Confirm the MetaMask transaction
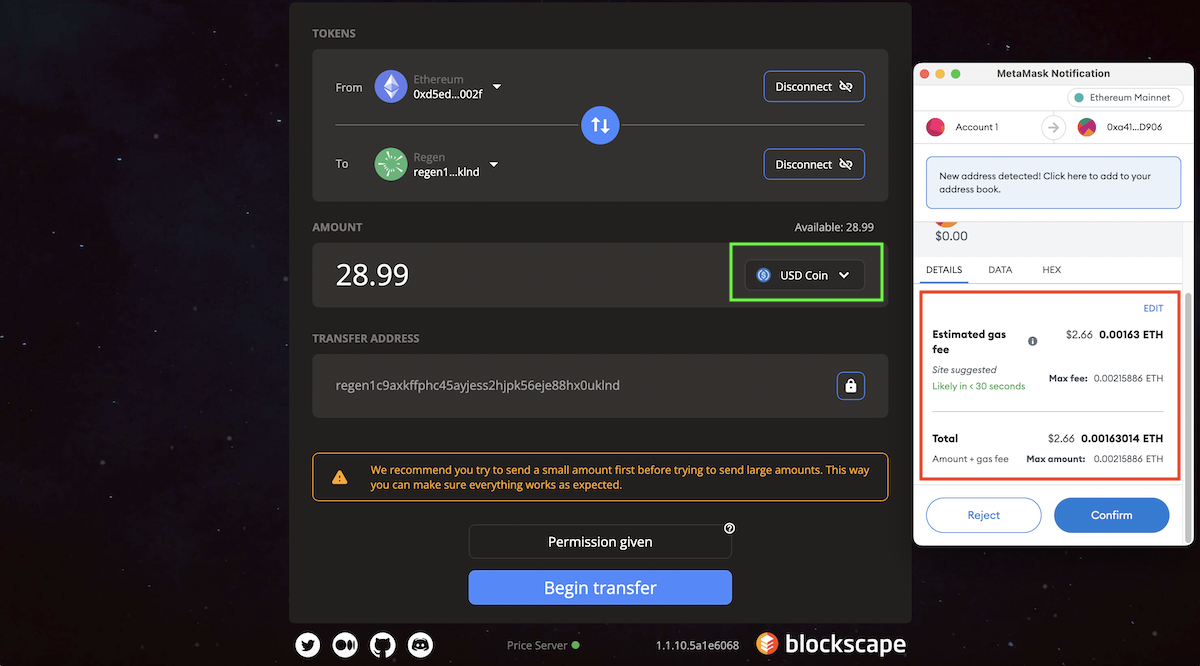Image resolution: width=1200 pixels, height=666 pixels. point(1111,515)
